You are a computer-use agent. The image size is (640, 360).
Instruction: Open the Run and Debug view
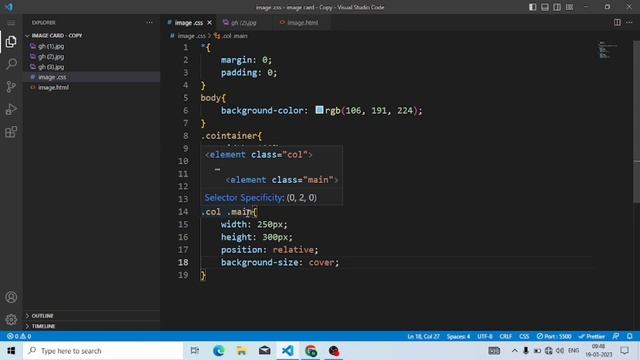(11, 109)
